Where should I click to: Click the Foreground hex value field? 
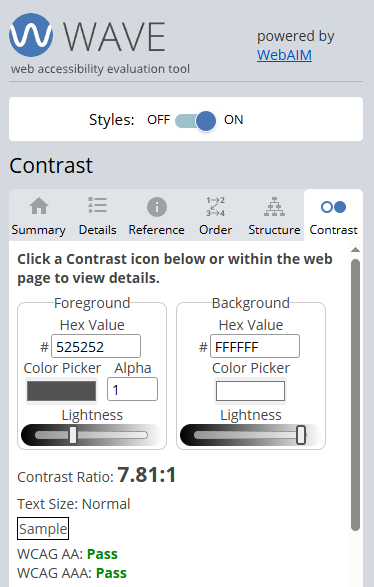96,346
